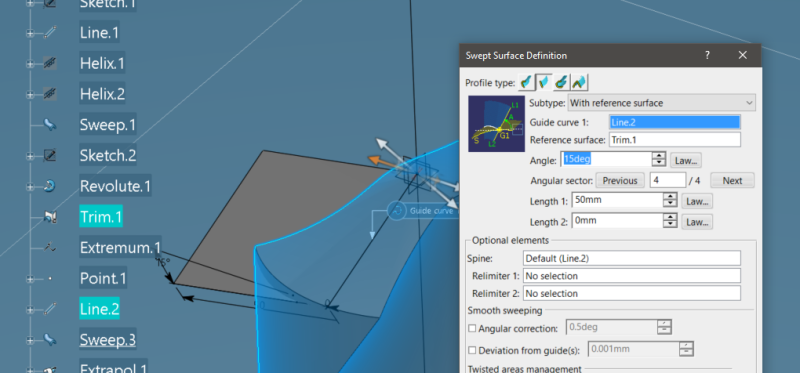Click the Relimiter 1 selection field
This screenshot has height=373, width=800.
(x=632, y=276)
